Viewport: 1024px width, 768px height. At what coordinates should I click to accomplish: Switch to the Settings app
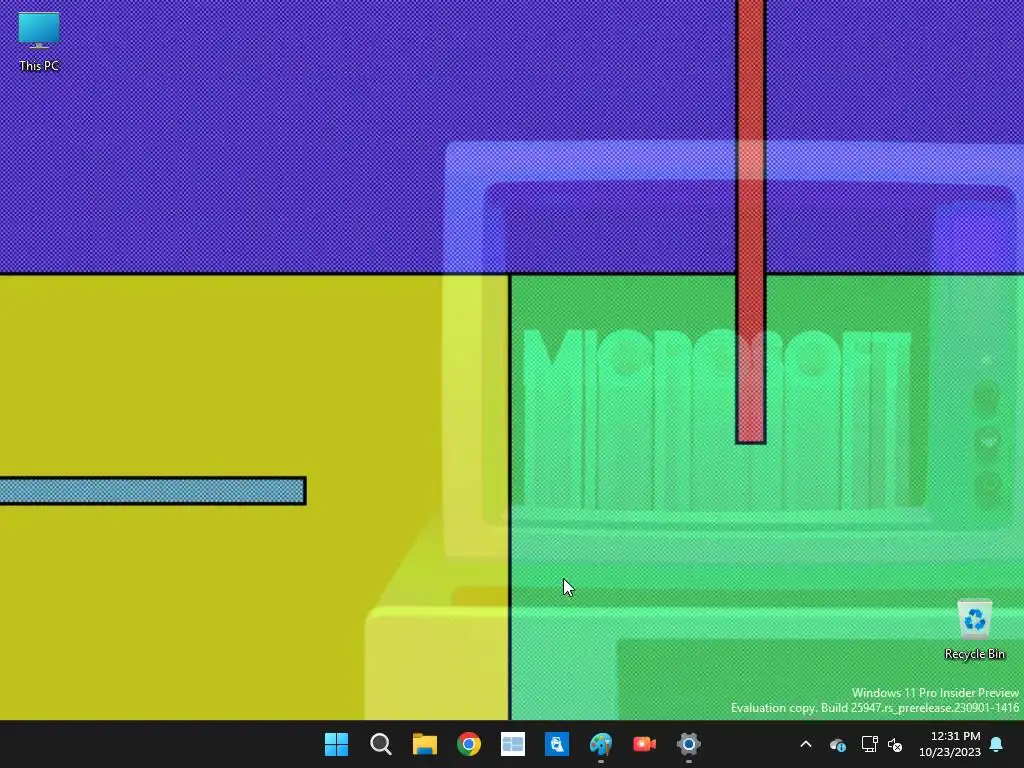688,744
